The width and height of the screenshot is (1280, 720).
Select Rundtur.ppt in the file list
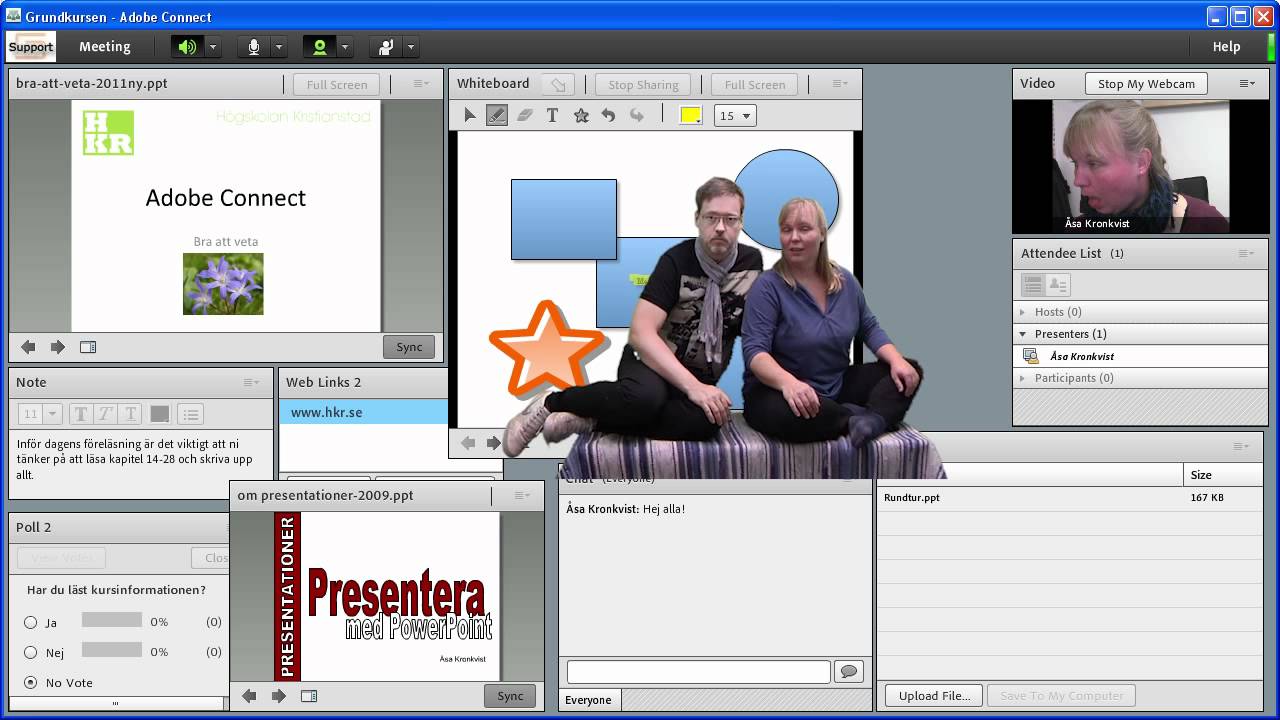coord(1069,497)
